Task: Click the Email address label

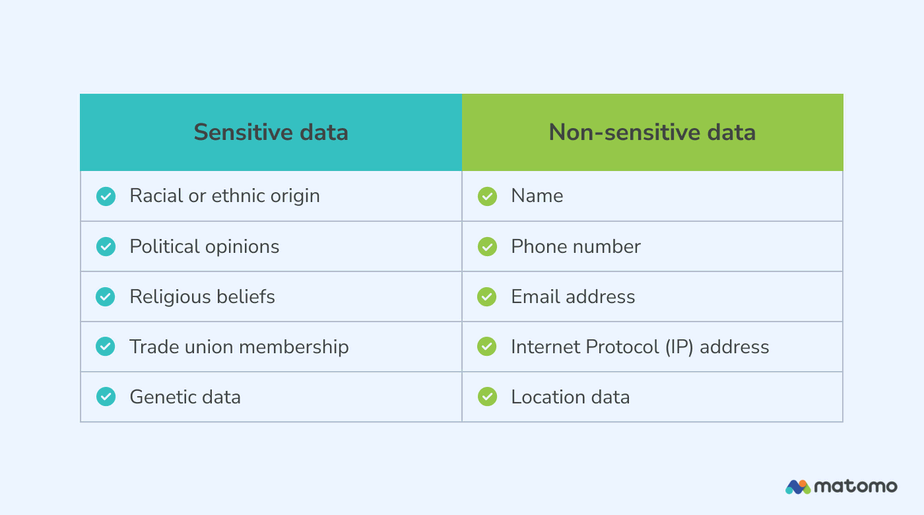Action: click(573, 297)
